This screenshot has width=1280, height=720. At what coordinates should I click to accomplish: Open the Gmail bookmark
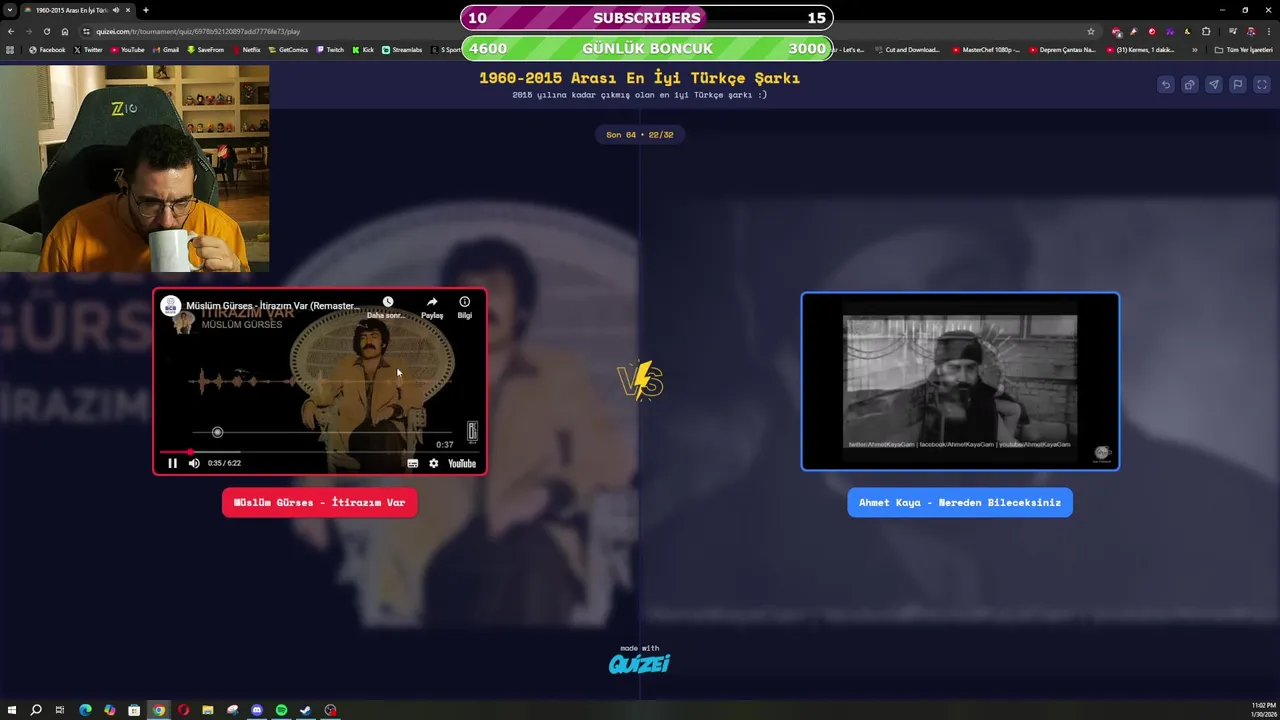coord(165,49)
